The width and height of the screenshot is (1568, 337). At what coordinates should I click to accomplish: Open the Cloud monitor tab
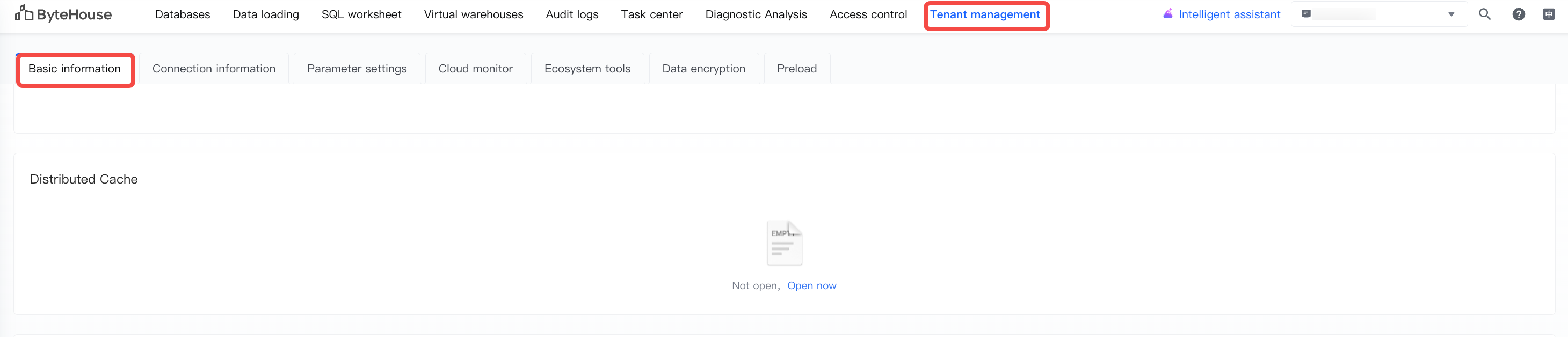[x=475, y=69]
